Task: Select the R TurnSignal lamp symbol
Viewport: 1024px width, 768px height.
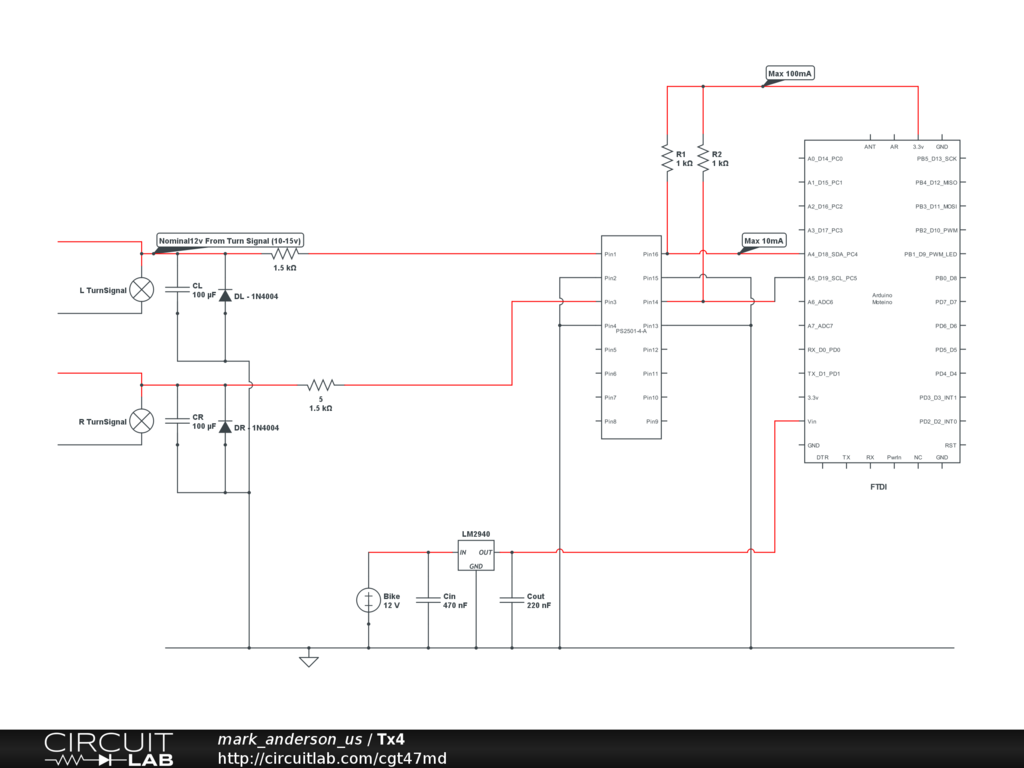Action: [x=143, y=421]
